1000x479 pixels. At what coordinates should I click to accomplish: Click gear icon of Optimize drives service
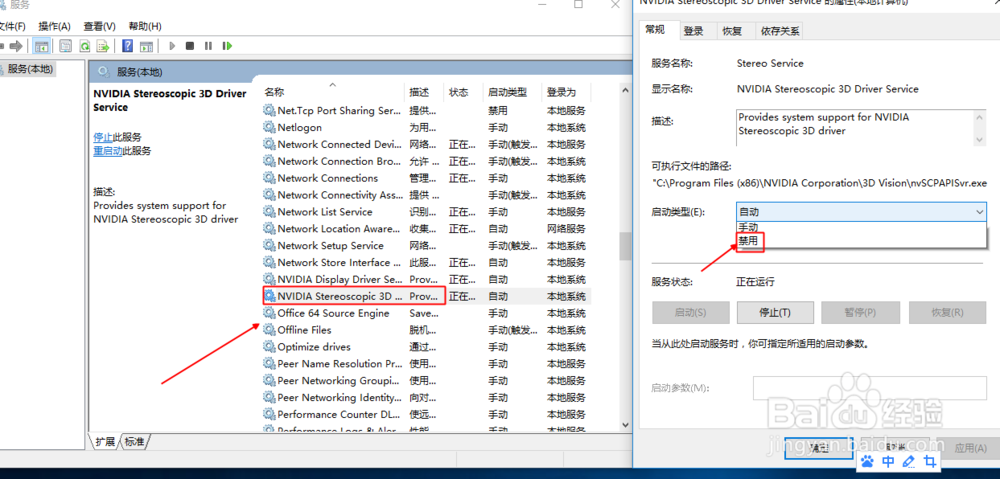coord(269,347)
